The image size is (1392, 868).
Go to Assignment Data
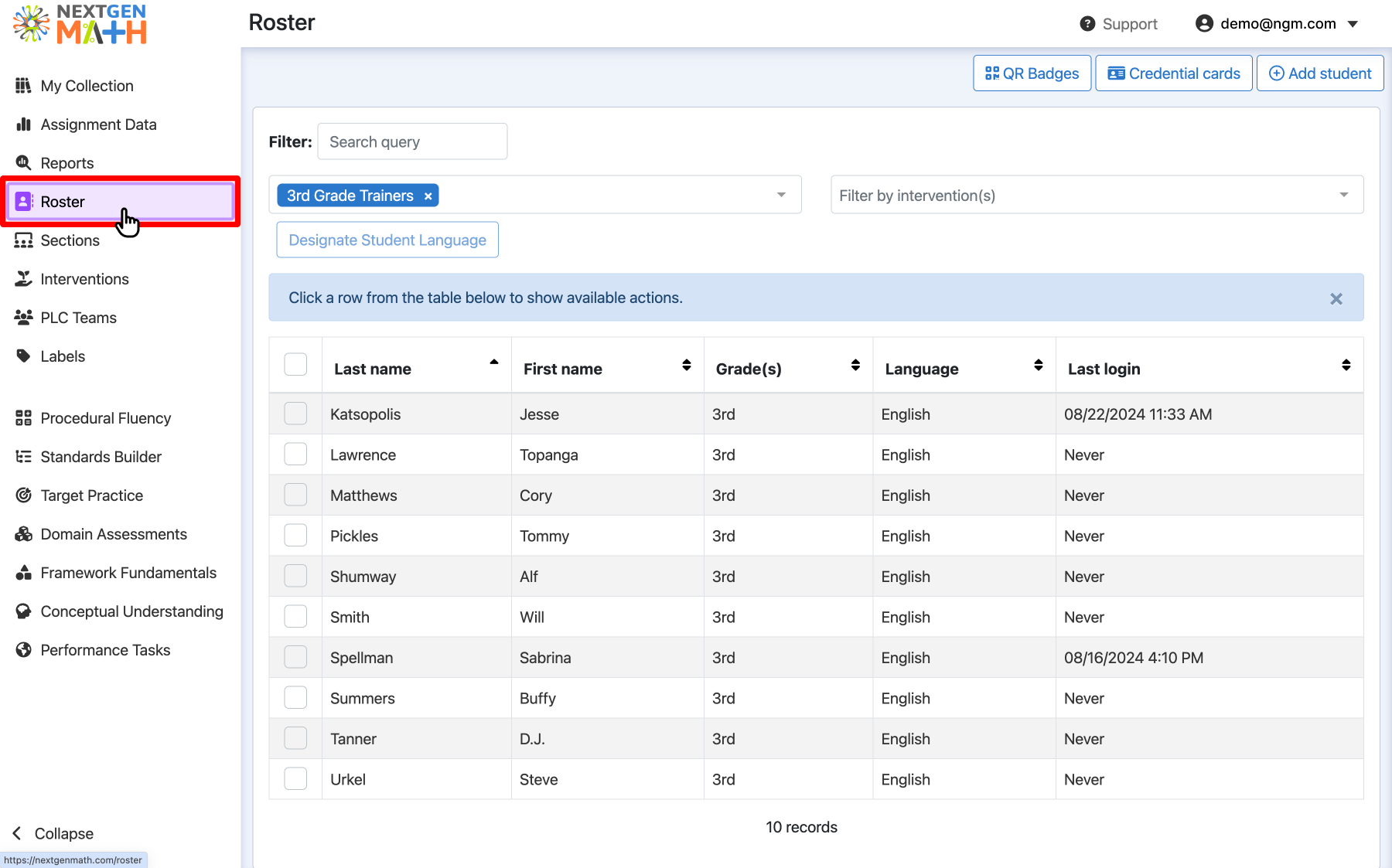(x=98, y=124)
